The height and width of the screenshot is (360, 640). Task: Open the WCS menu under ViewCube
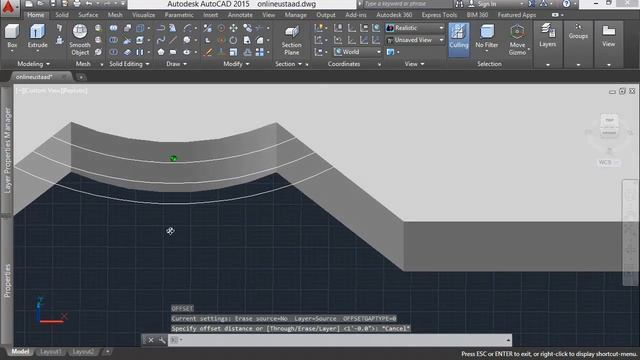[608, 162]
